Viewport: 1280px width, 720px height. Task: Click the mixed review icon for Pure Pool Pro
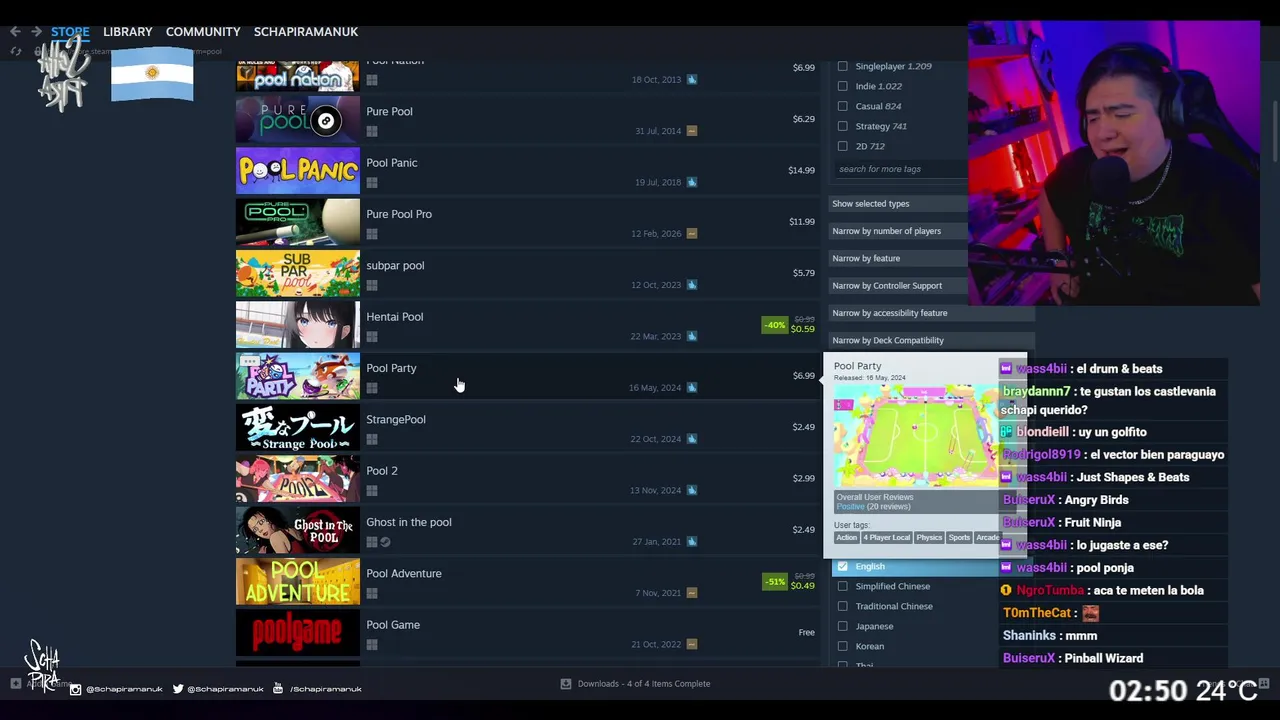[x=691, y=234]
